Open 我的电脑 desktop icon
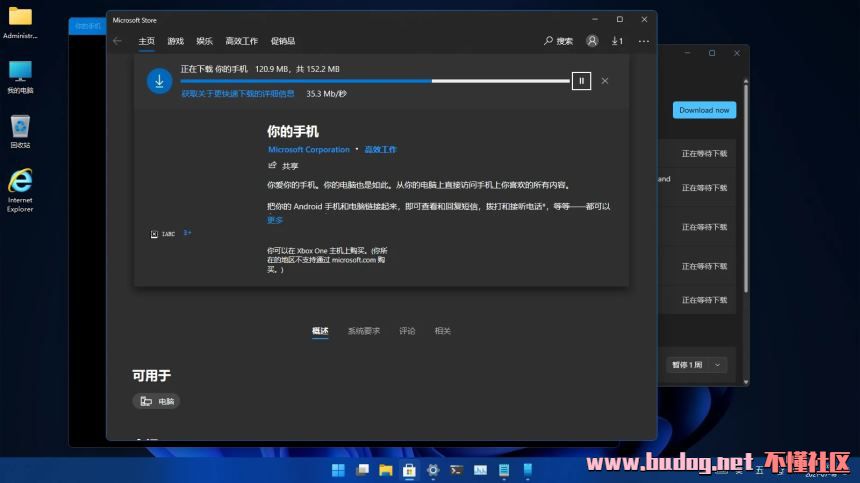The height and width of the screenshot is (483, 860). coord(20,77)
